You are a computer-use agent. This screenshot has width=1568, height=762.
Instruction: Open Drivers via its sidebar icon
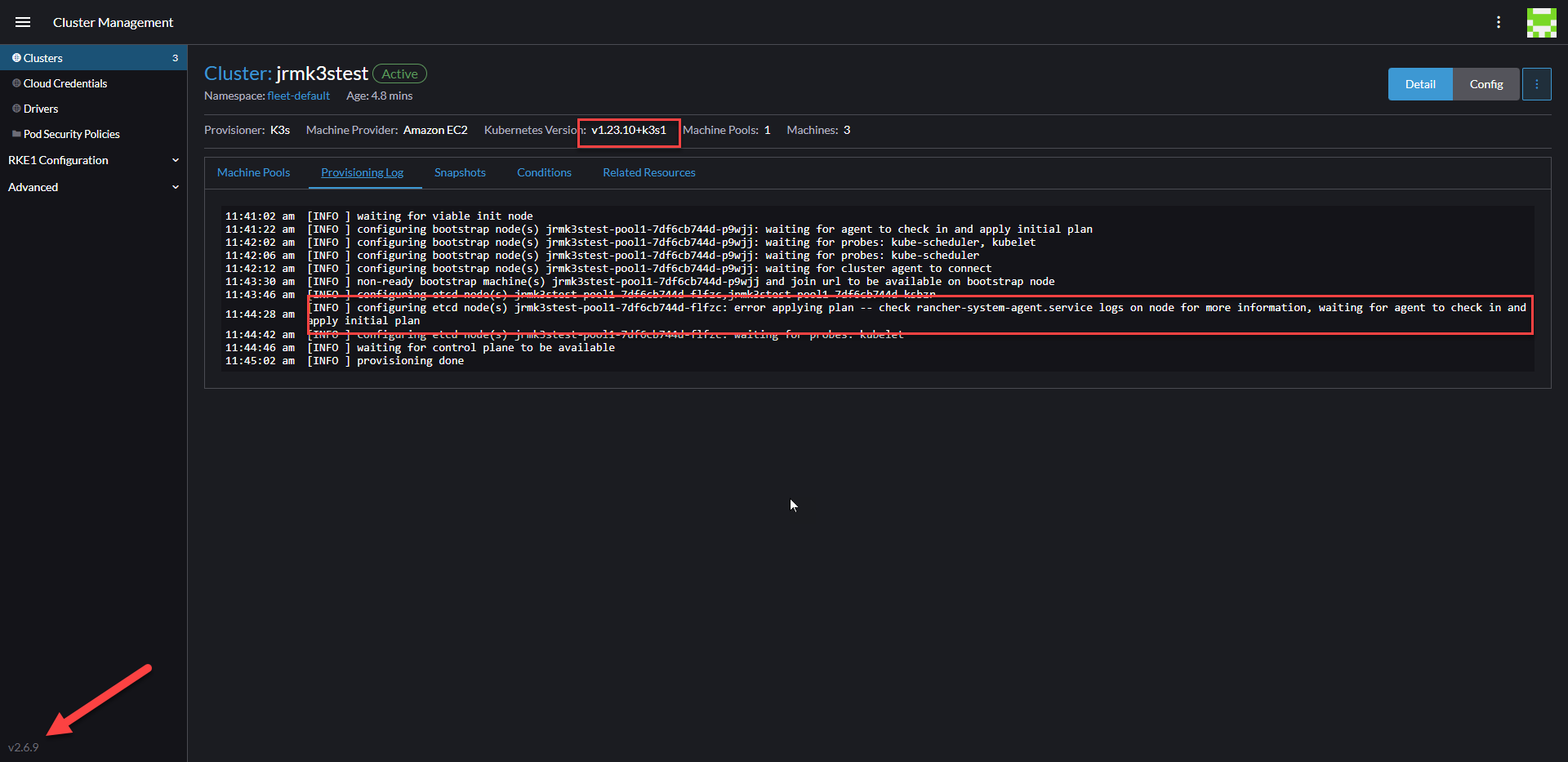15,108
